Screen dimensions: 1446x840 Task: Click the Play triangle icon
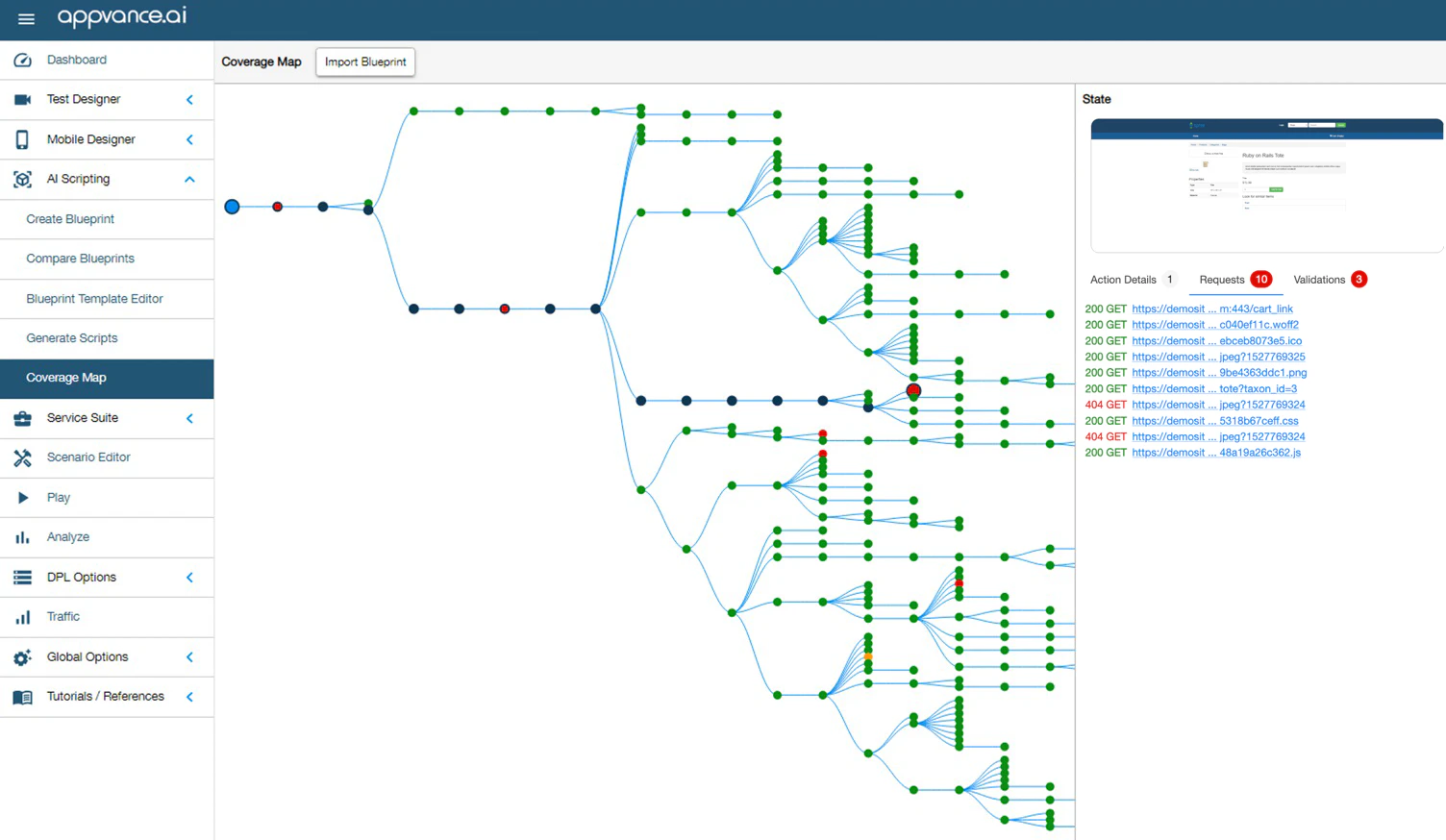[x=24, y=497]
